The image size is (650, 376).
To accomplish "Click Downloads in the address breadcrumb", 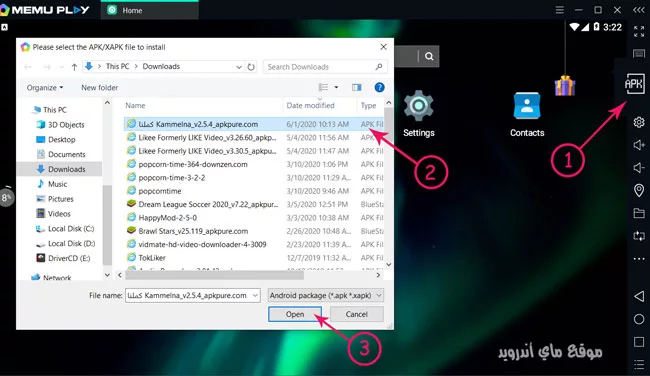I will (x=161, y=66).
